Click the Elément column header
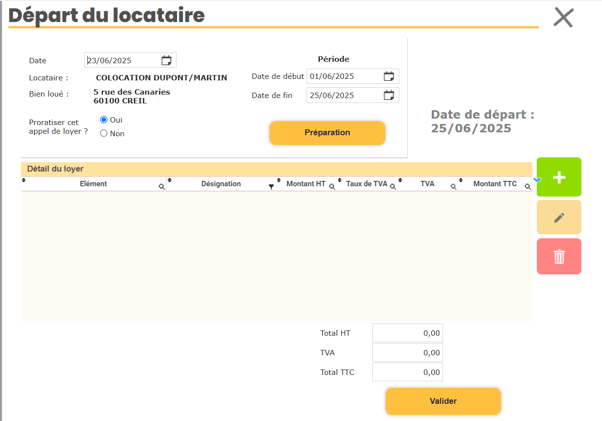The image size is (602, 421). tap(93, 184)
